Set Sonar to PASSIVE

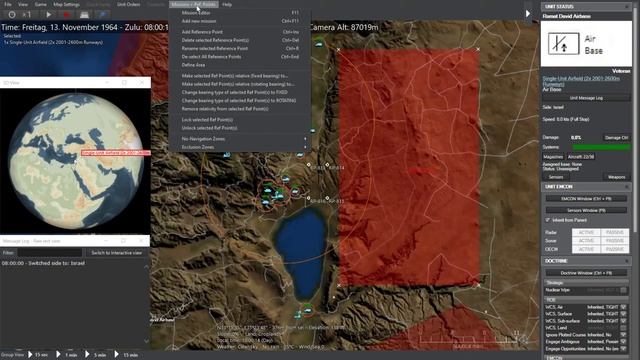(x=615, y=241)
